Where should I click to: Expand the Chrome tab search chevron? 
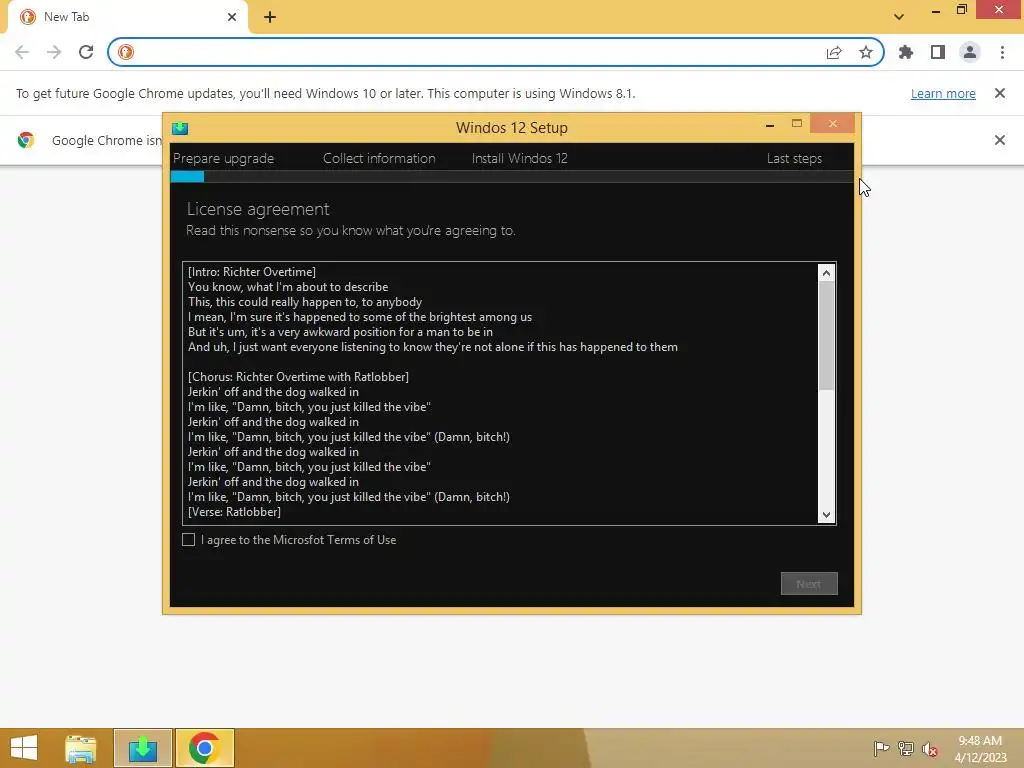899,17
